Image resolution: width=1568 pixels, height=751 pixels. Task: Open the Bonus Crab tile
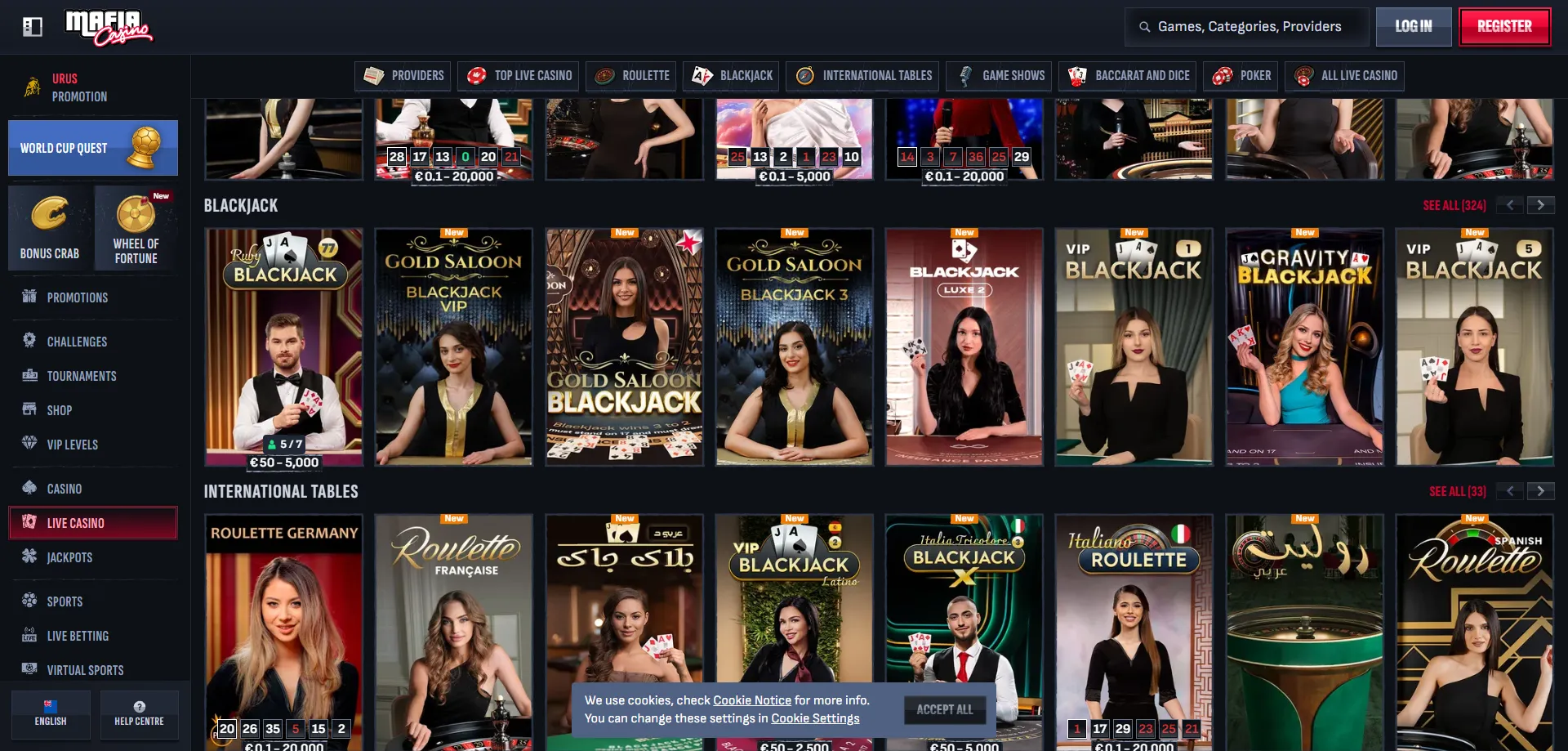[x=50, y=228]
